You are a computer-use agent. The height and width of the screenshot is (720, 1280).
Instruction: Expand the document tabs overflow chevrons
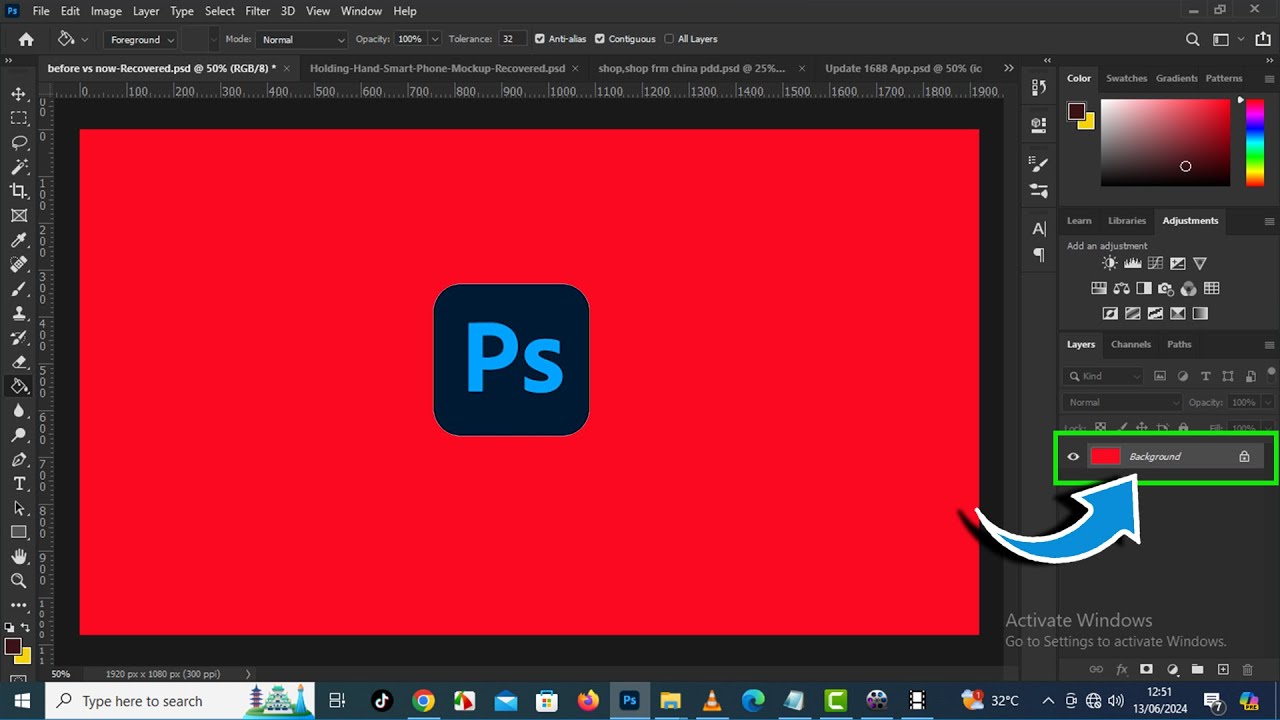(1008, 68)
